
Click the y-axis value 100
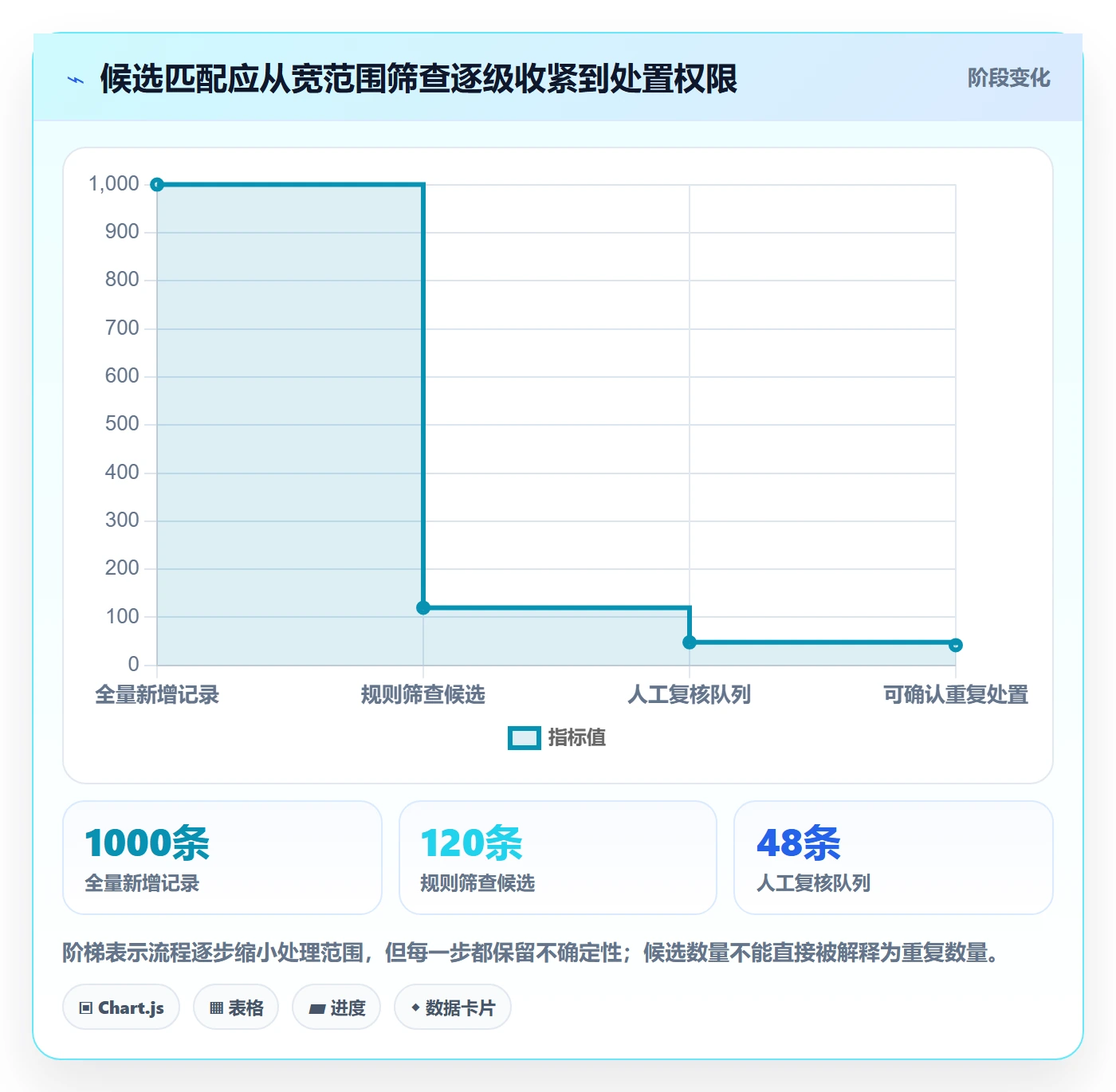point(122,617)
